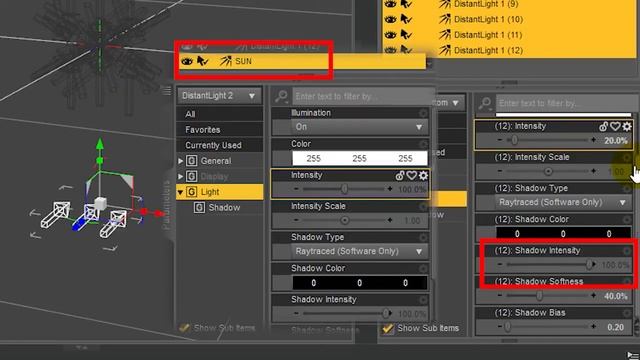Image resolution: width=640 pixels, height=360 pixels.
Task: Click the (12): Shadow Intensity slider handle
Action: (589, 264)
